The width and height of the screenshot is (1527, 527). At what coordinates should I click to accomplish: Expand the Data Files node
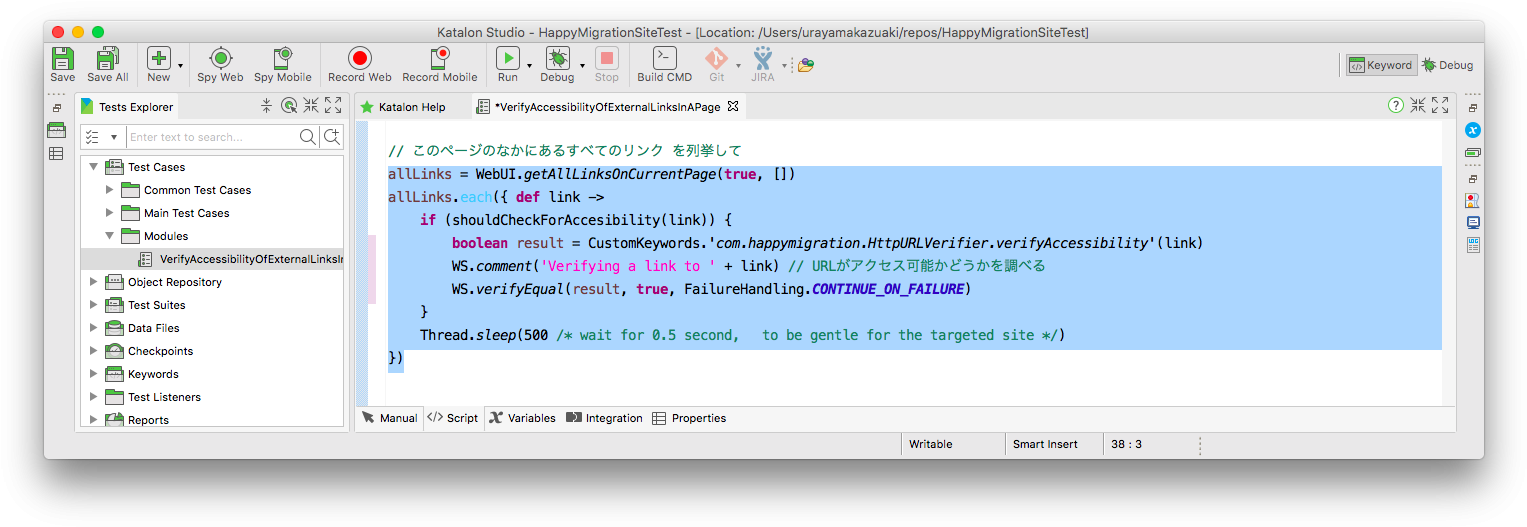94,328
